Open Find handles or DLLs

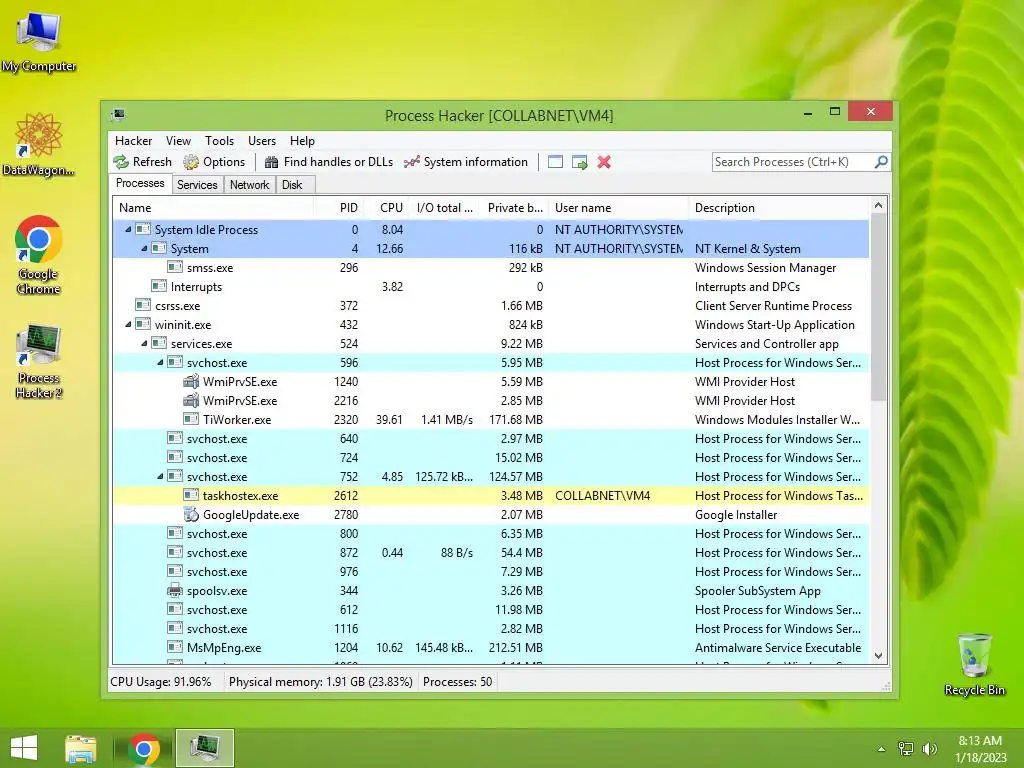click(329, 162)
